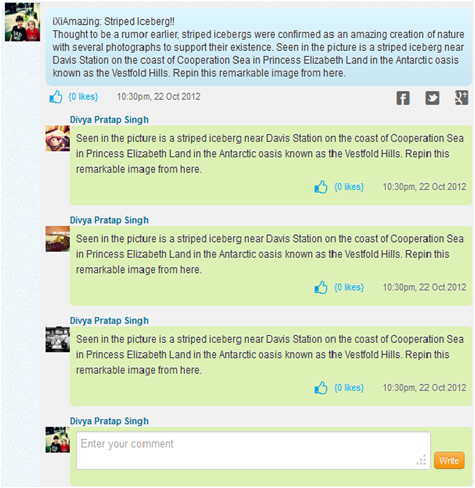Open Divya Pratap Singh name above third comment

109,321
